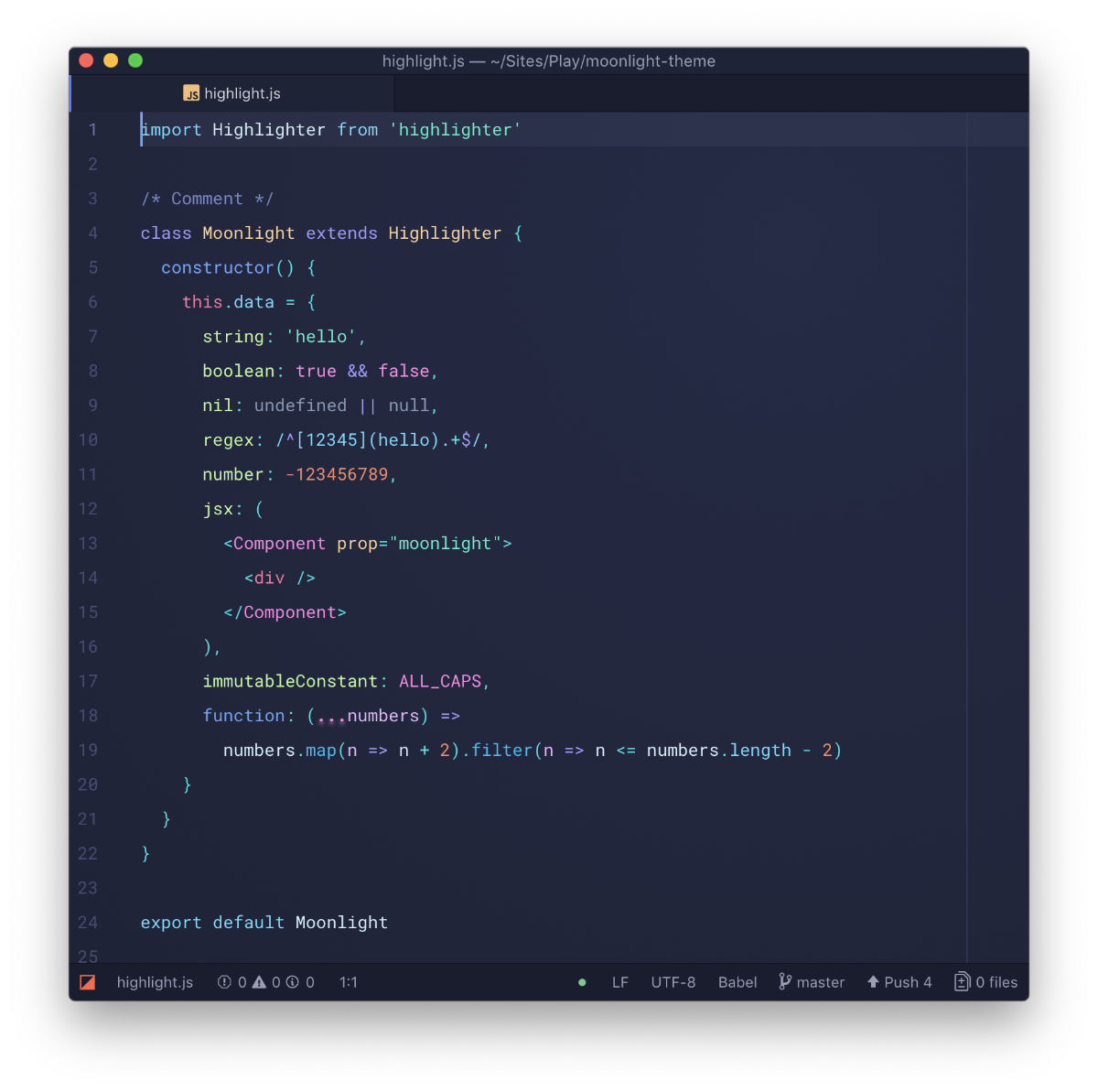
Task: Click the orange Atom logo in the status bar
Action: coord(87,981)
